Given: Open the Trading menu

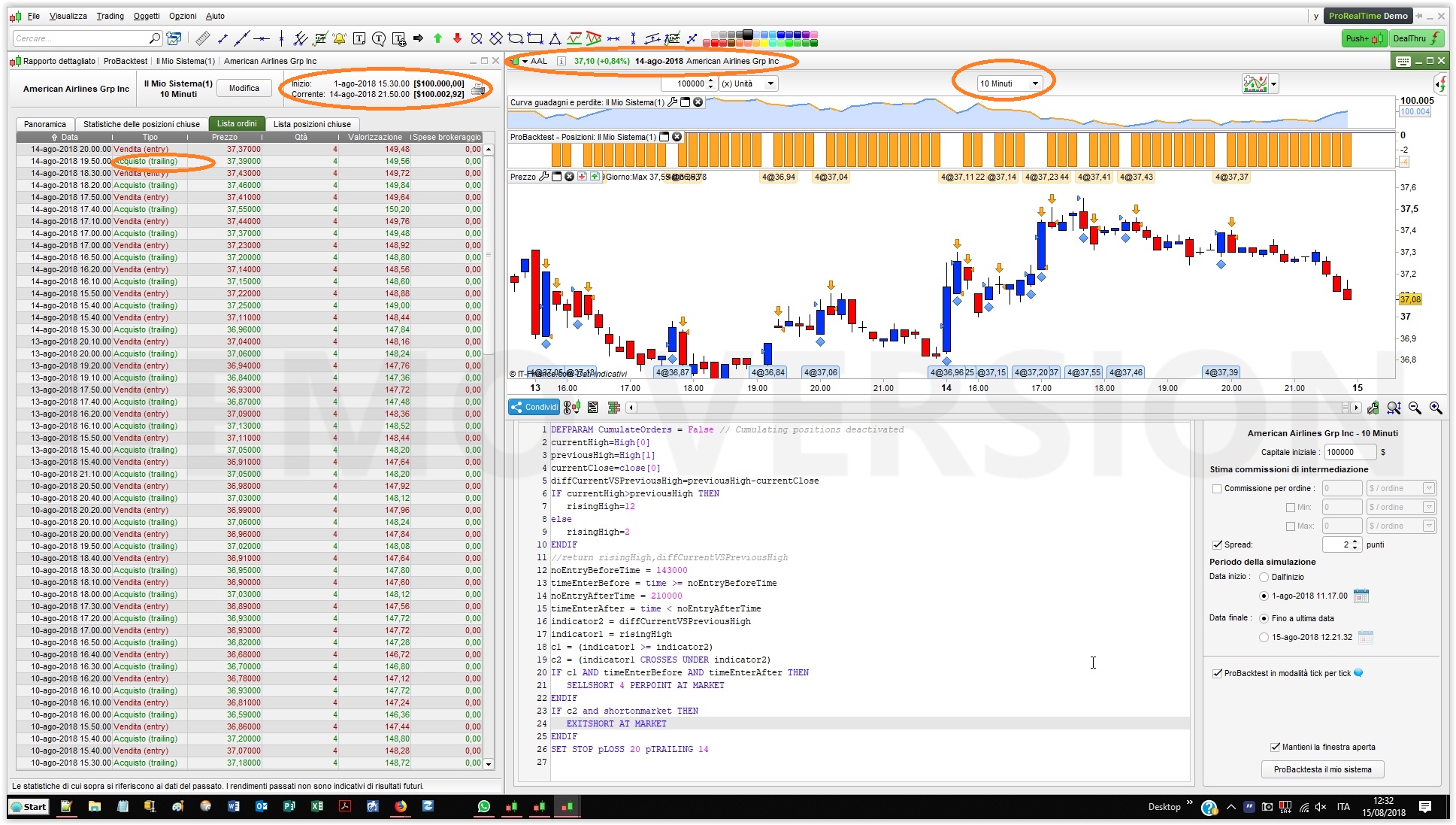Looking at the screenshot, I should click(110, 16).
